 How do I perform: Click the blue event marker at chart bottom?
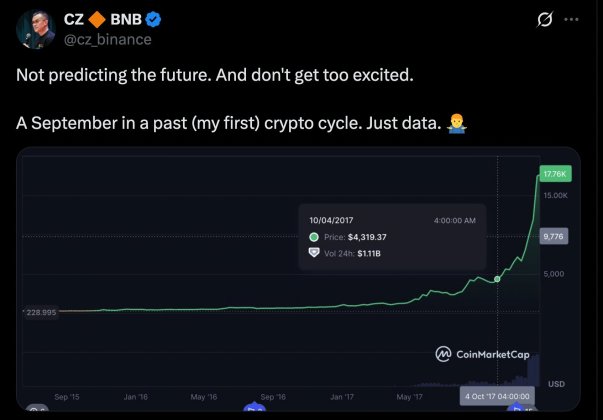click(x=256, y=409)
